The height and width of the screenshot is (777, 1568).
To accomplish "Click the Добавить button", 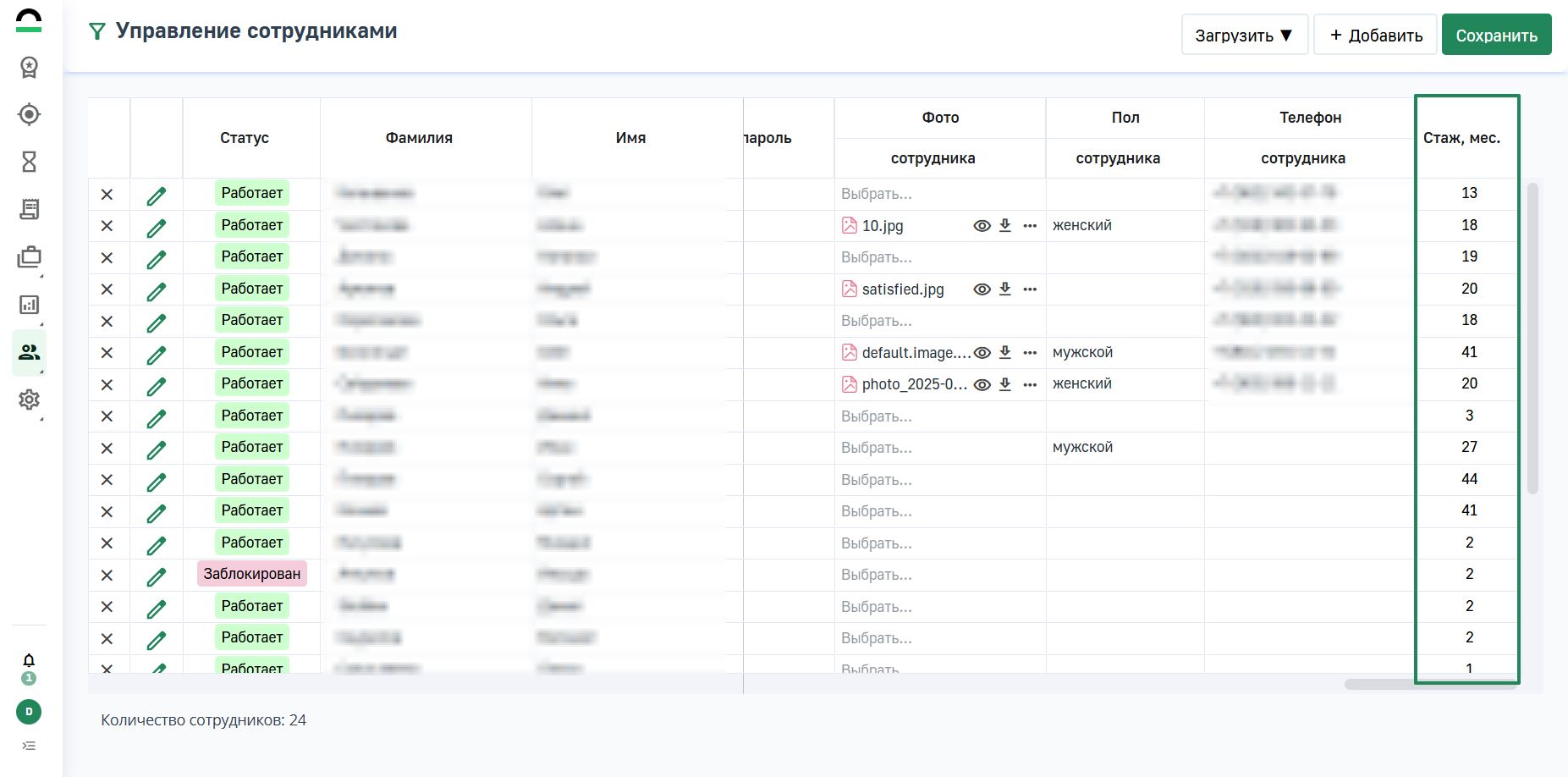I will 1376,36.
